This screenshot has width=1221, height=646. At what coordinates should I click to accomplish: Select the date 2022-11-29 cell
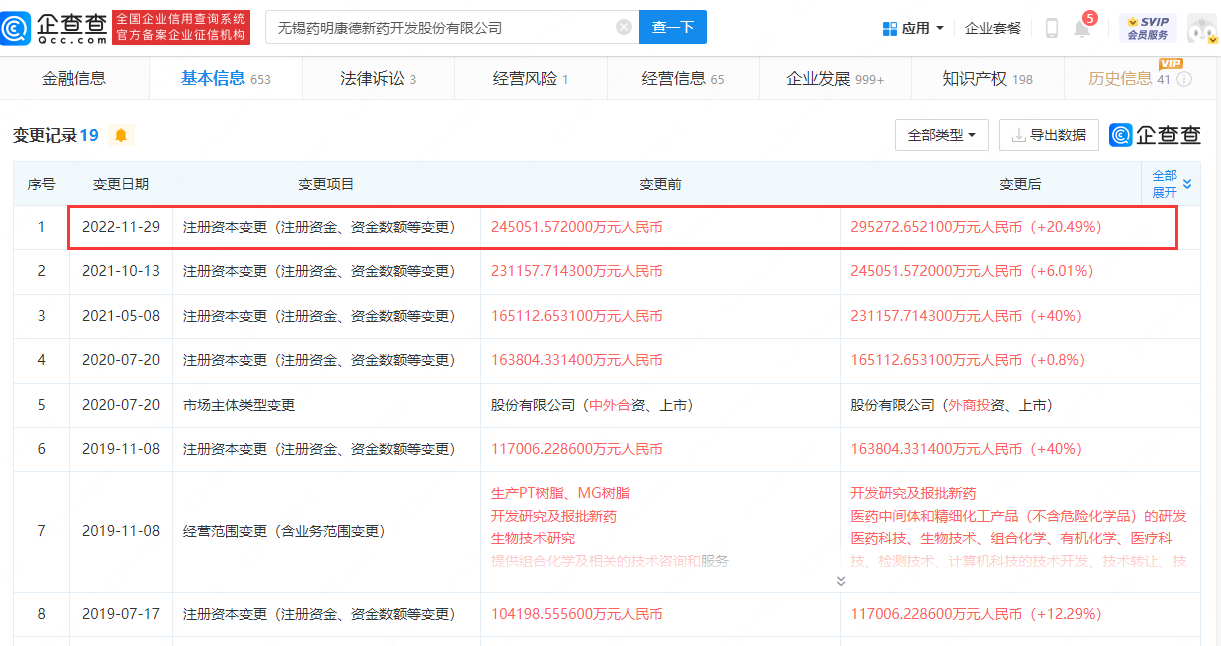[121, 227]
